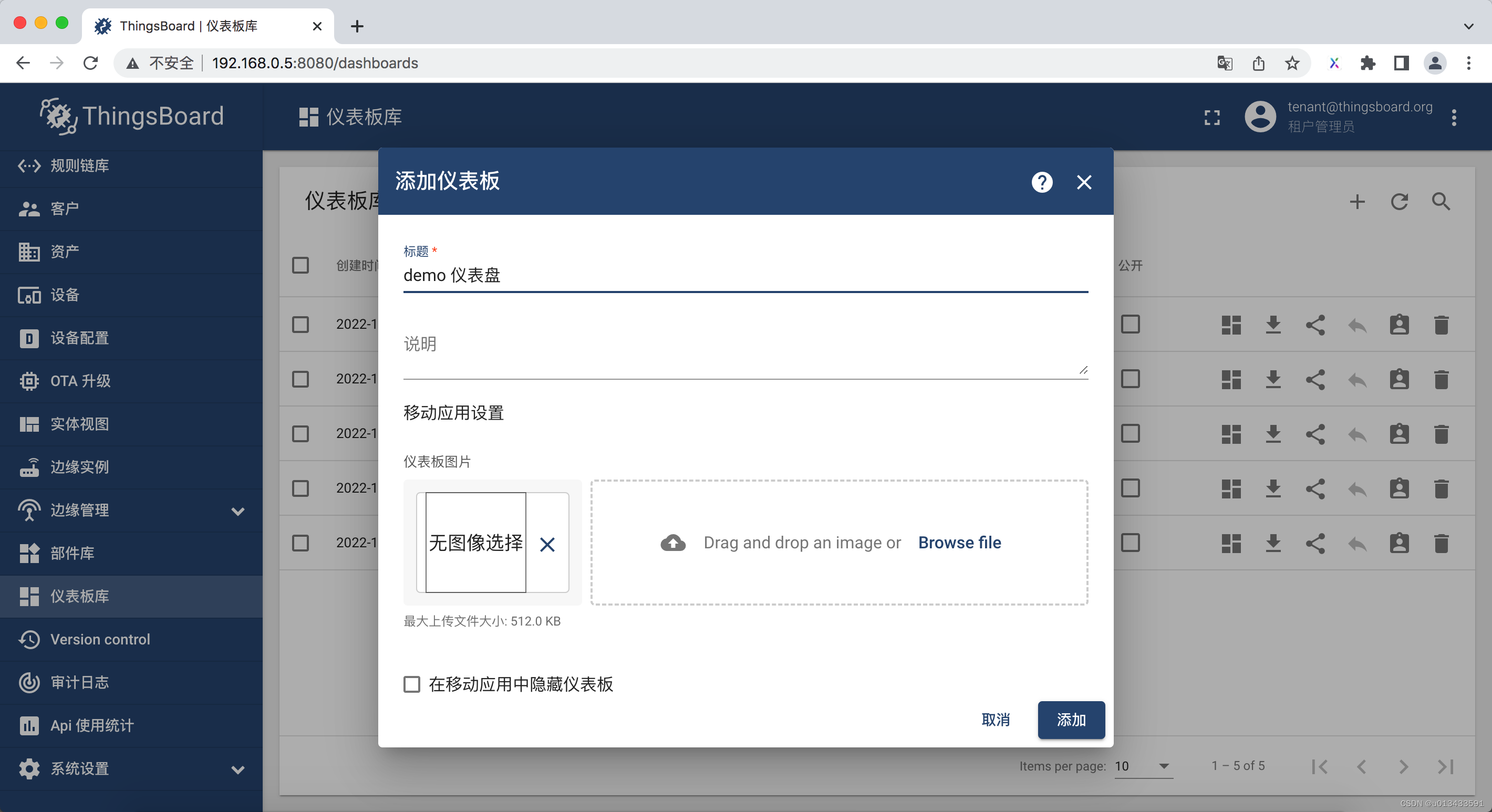Export second row dashboard via download icon
This screenshot has height=812, width=1492.
(x=1273, y=379)
